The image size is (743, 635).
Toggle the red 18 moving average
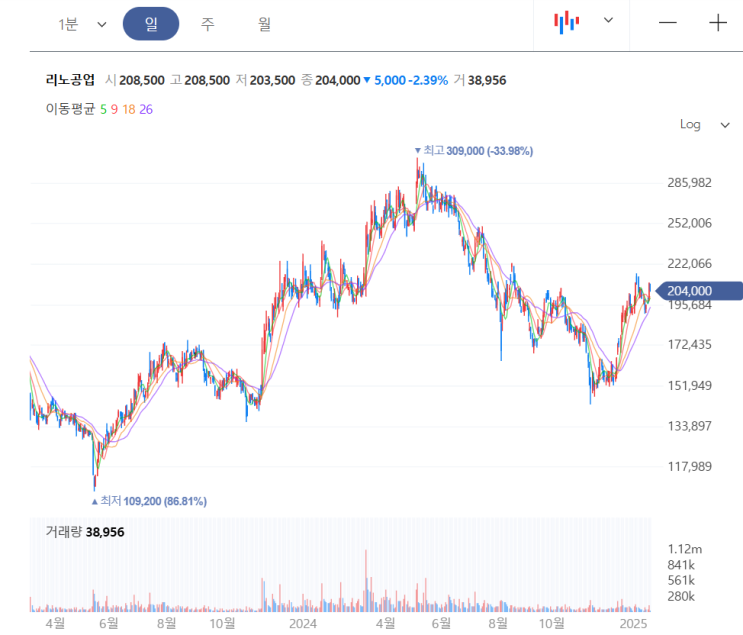coord(129,108)
